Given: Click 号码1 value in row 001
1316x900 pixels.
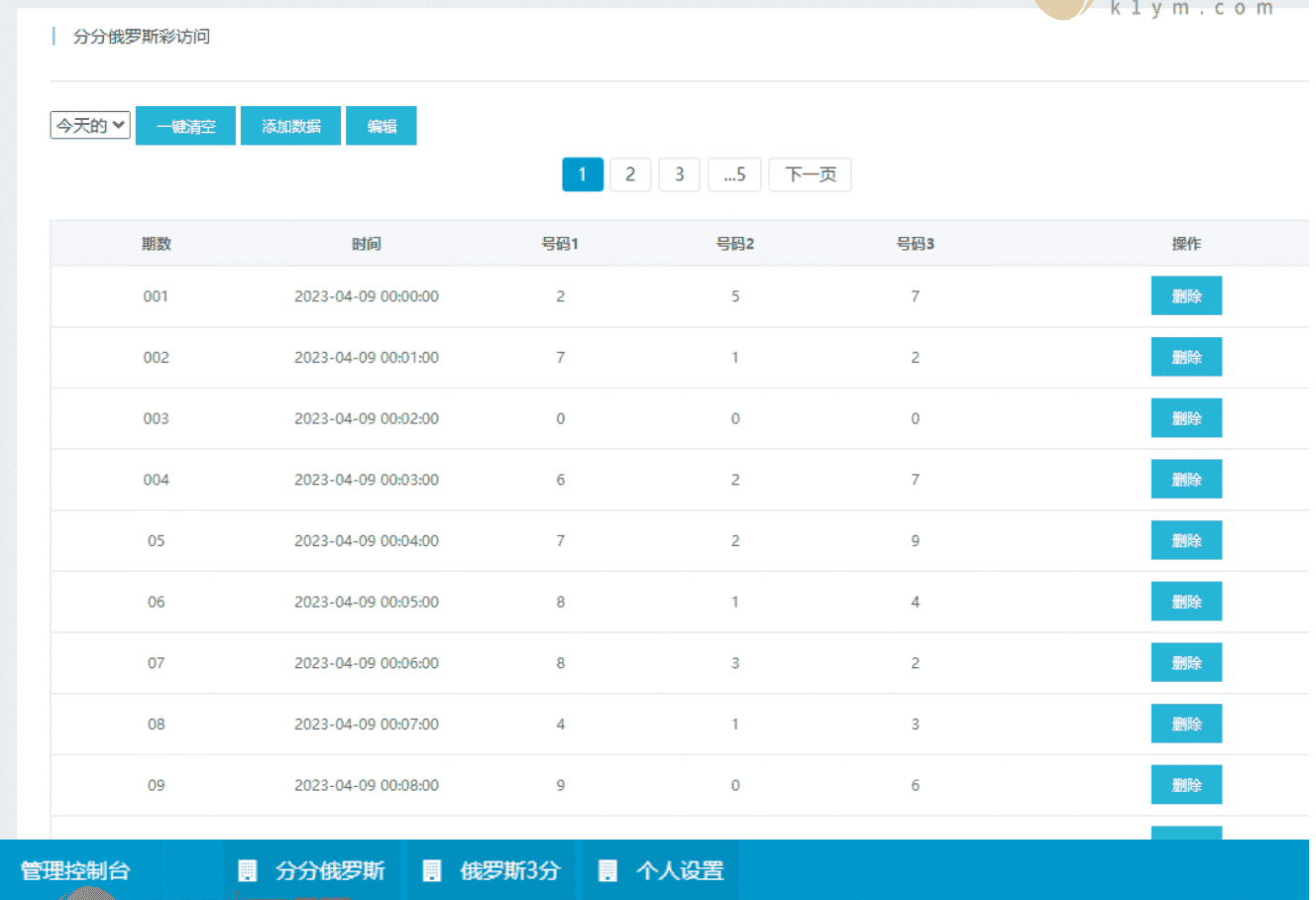Looking at the screenshot, I should pos(561,296).
